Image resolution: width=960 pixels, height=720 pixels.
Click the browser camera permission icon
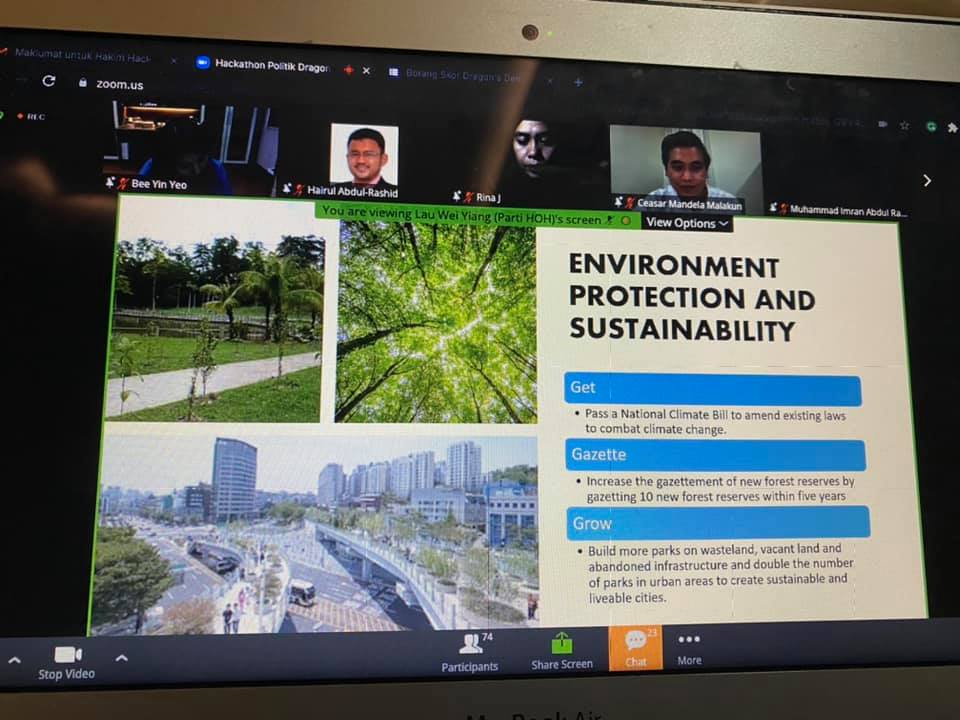[882, 124]
